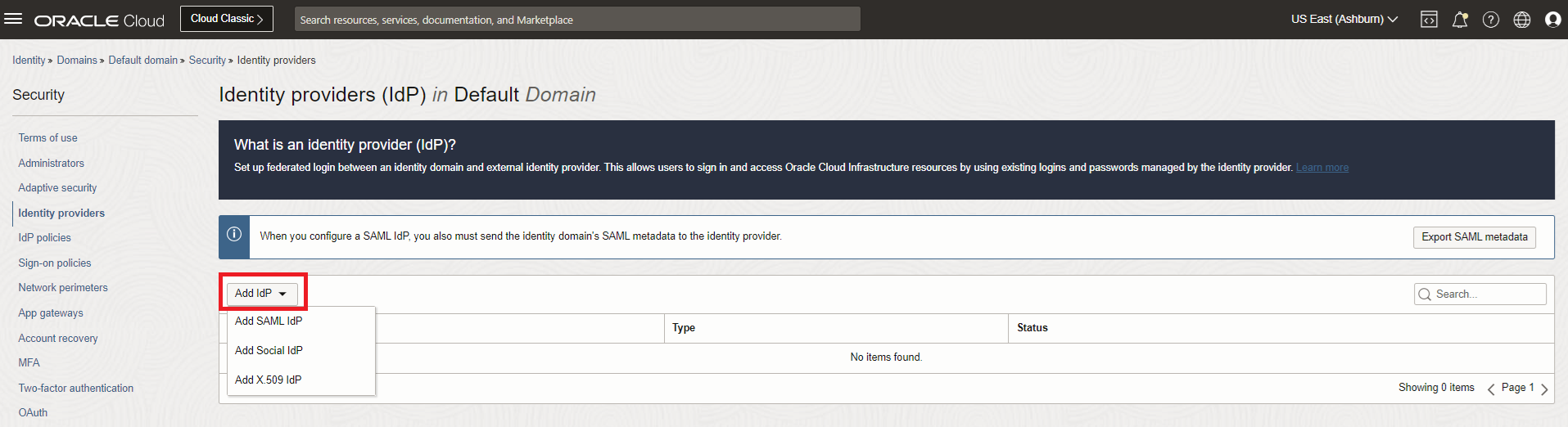1568x427 pixels.
Task: Go to previous page arrow
Action: coord(1491,389)
